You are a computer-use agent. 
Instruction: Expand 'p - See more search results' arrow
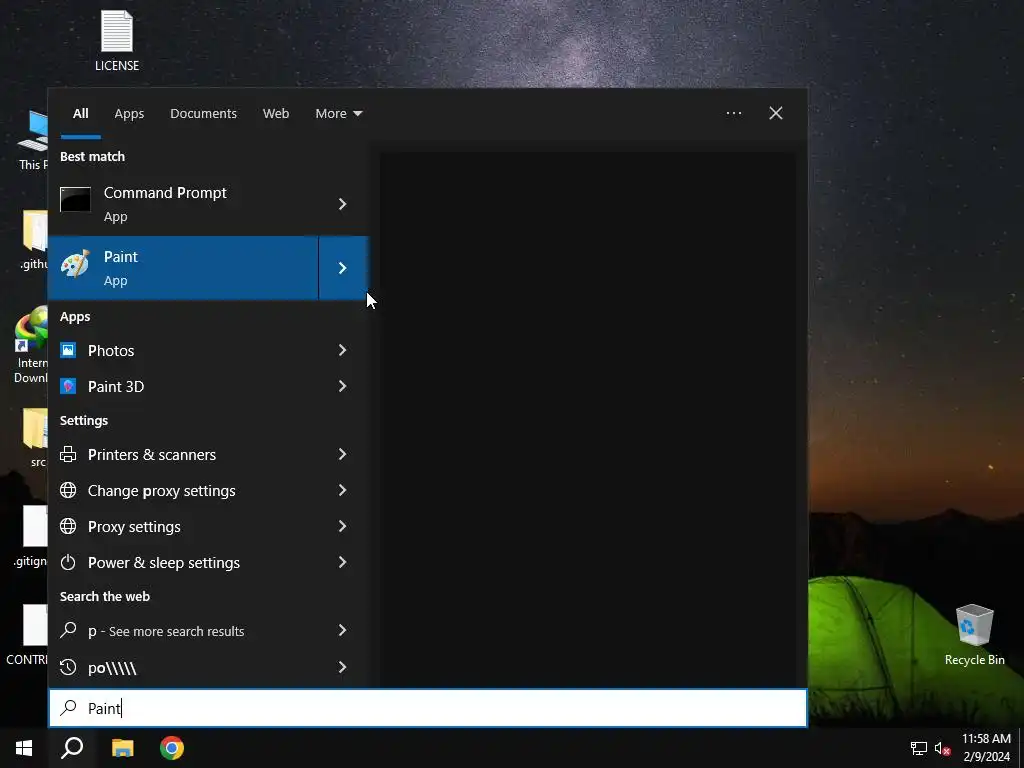click(342, 630)
